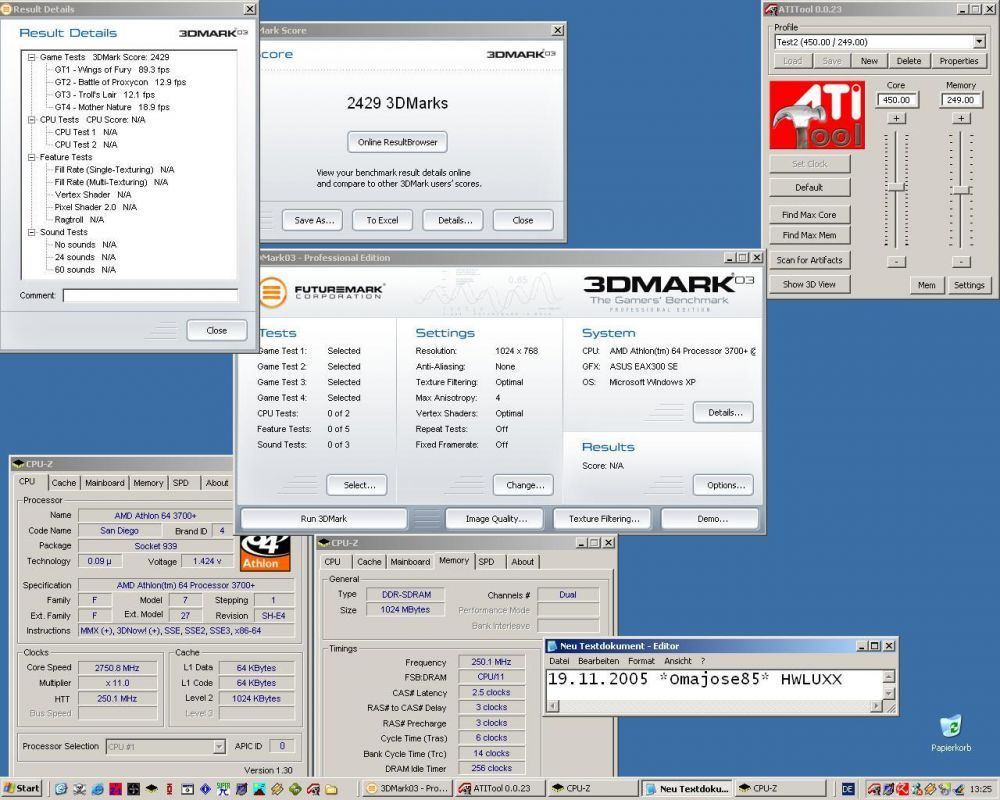Collapse the Feature Tests tree node

(x=31, y=157)
